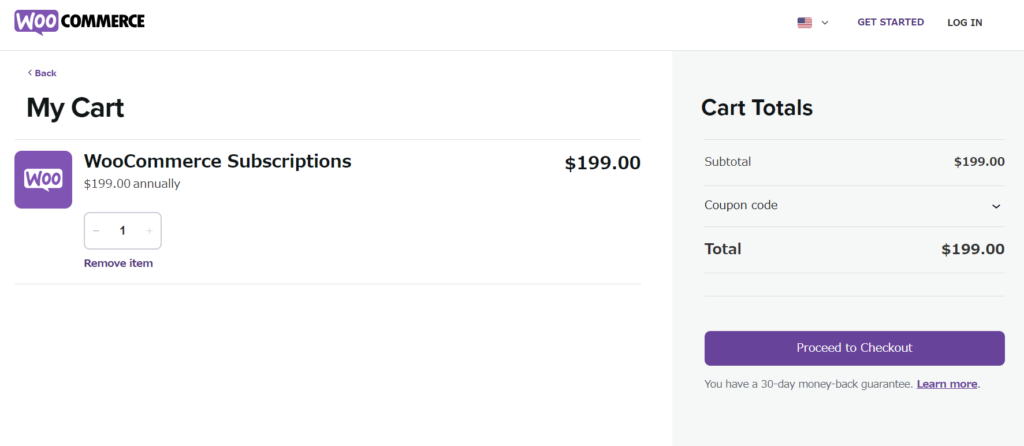This screenshot has height=446, width=1024.
Task: Click Proceed to Checkout button
Action: [x=854, y=348]
